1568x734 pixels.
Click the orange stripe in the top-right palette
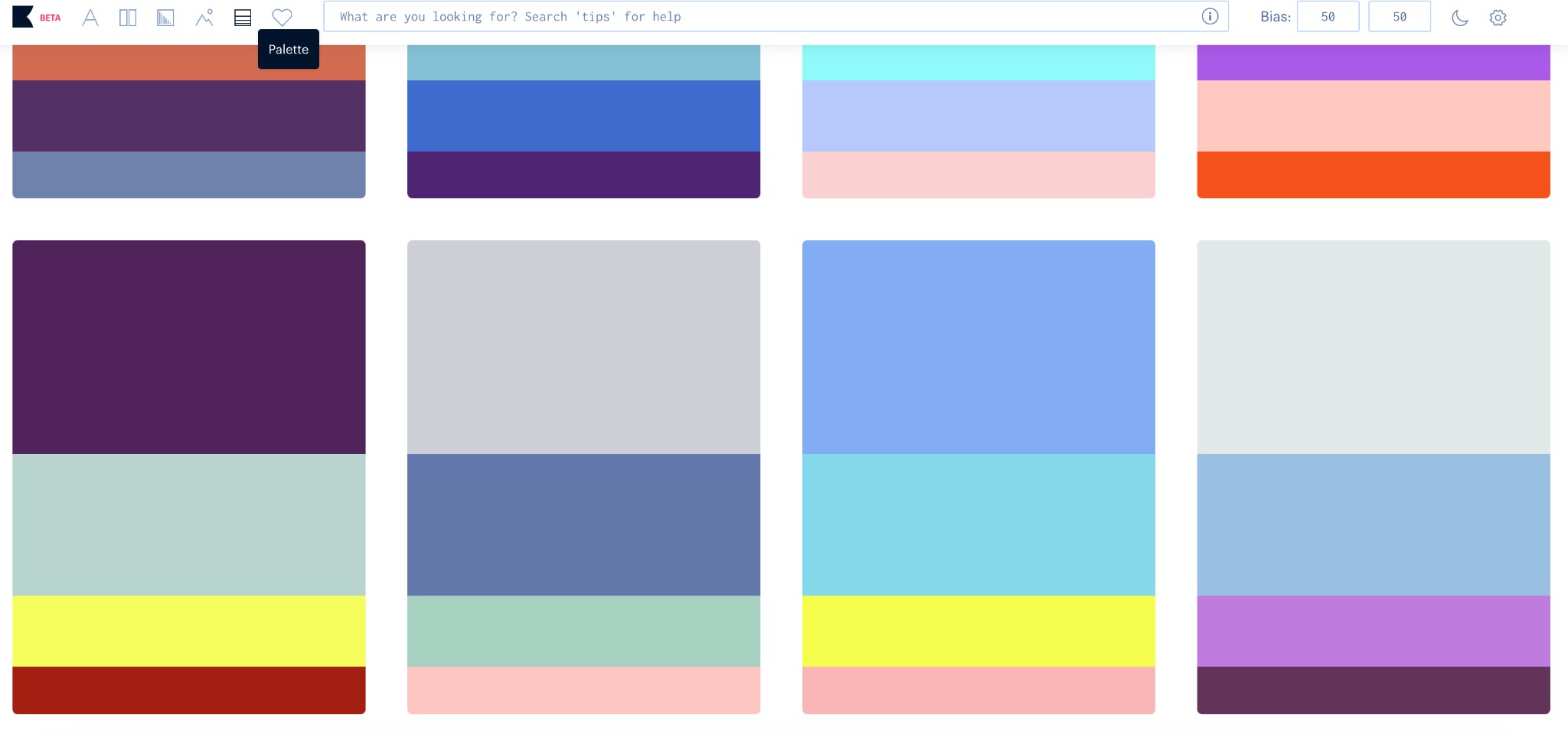point(1374,175)
